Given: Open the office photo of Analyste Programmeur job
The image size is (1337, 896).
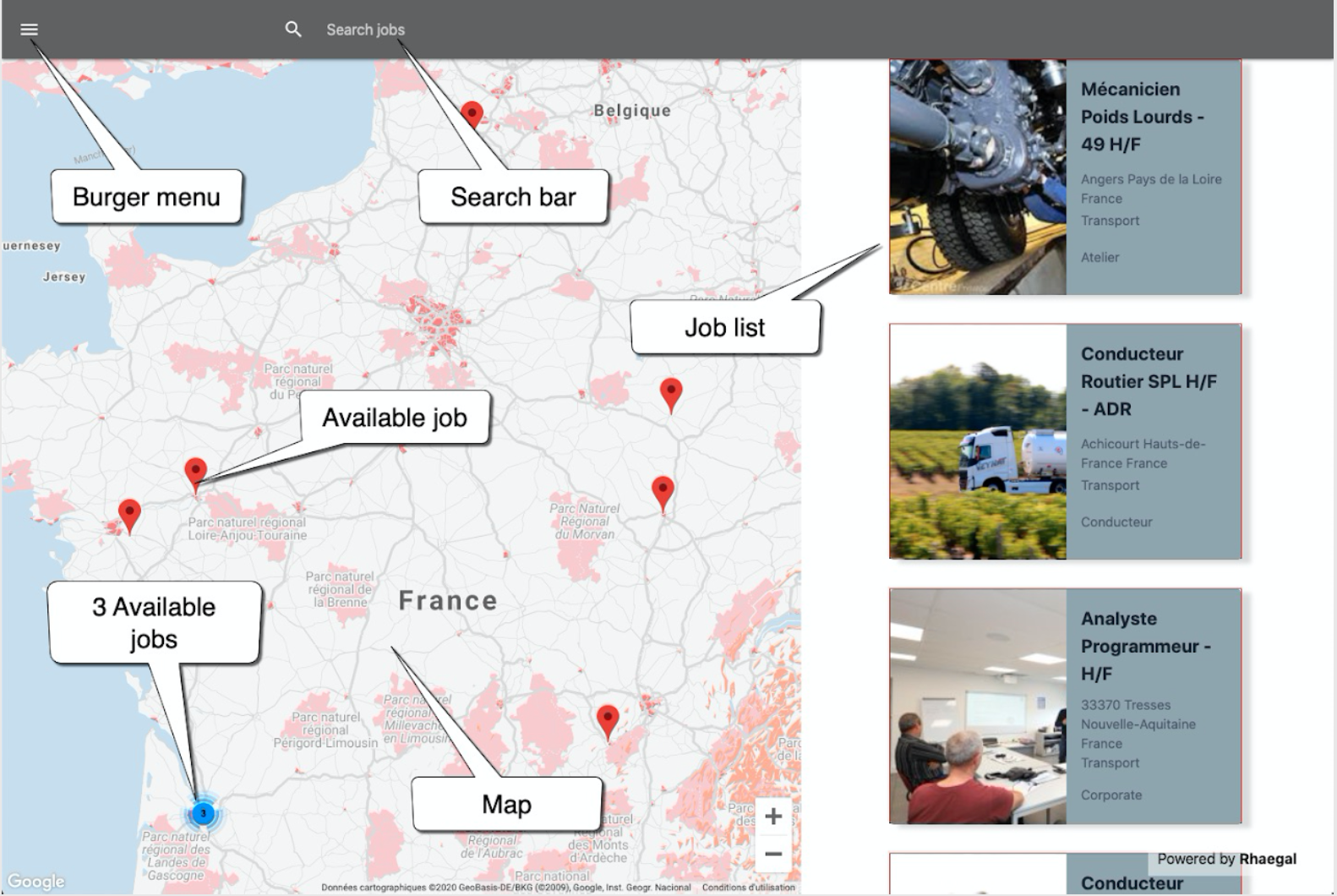Looking at the screenshot, I should pyautogui.click(x=978, y=706).
